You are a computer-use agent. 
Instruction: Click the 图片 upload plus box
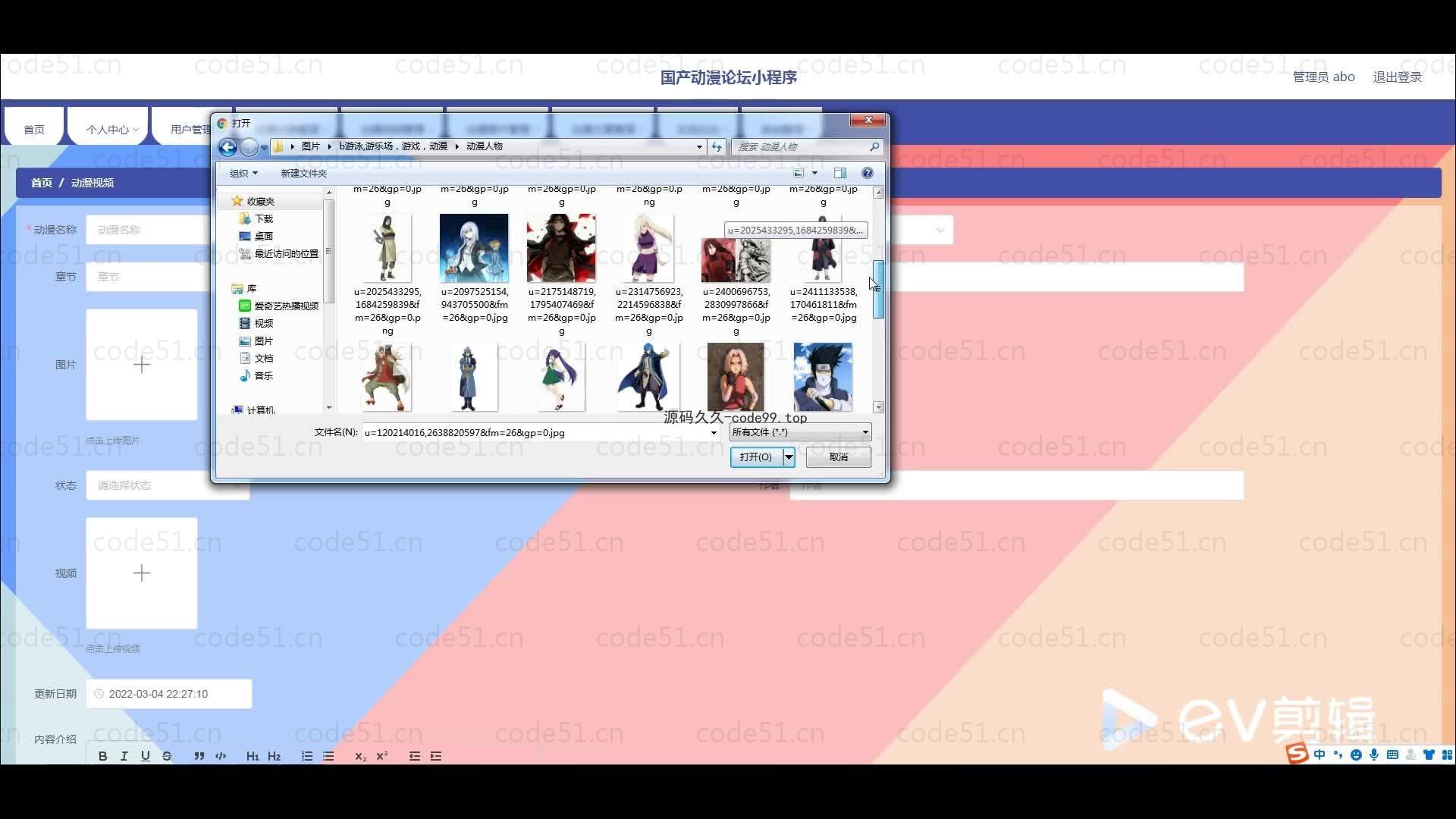[x=142, y=365]
